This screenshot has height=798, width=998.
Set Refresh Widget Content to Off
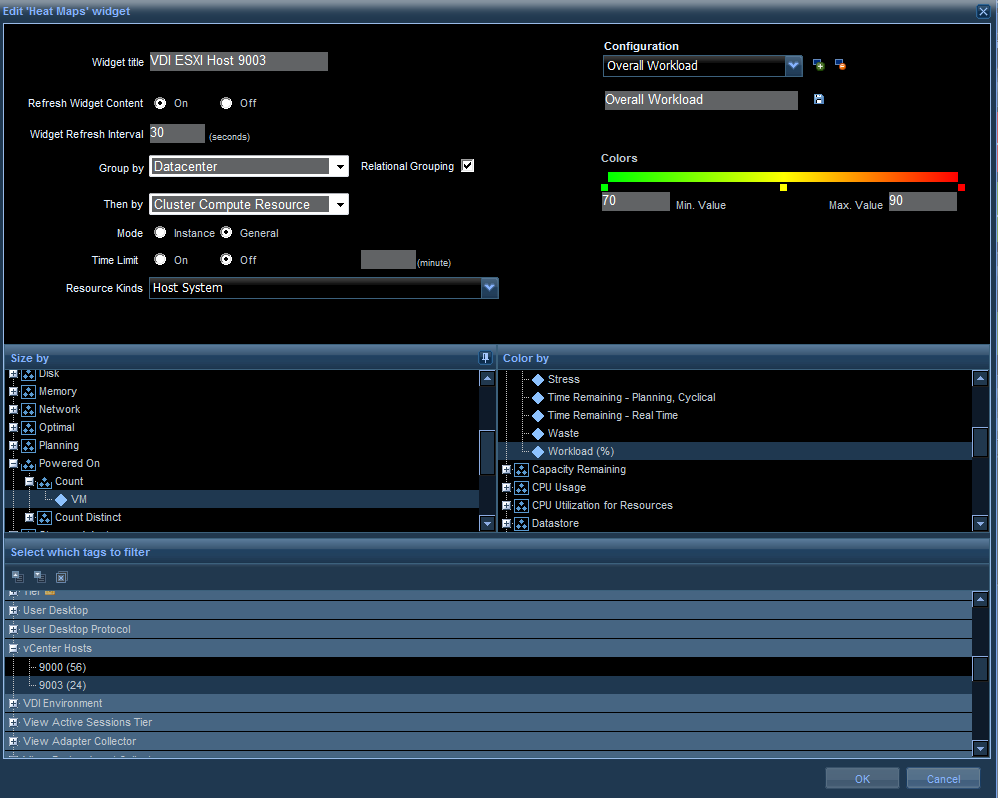point(227,103)
